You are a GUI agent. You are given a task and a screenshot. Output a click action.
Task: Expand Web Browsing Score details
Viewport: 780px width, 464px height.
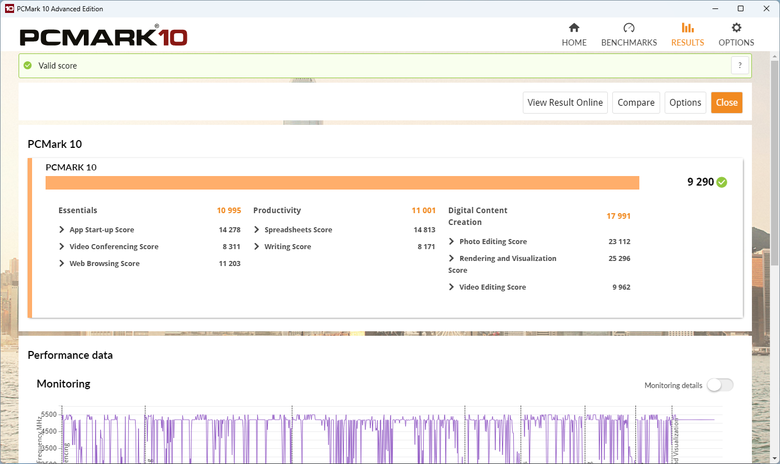pyautogui.click(x=62, y=263)
